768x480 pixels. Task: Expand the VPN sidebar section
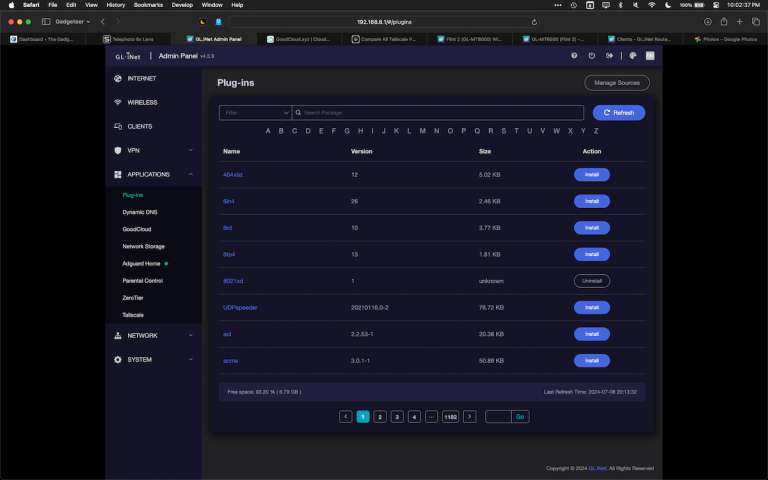click(x=190, y=151)
